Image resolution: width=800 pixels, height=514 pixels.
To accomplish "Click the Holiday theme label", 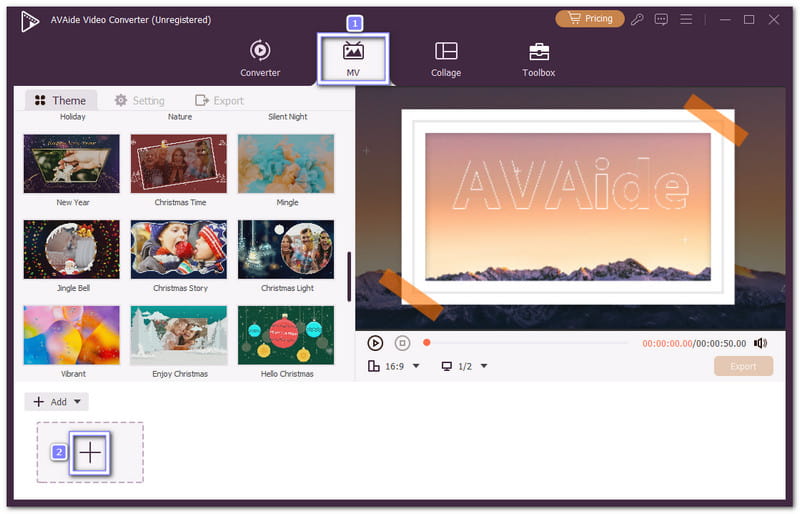I will click(x=72, y=117).
